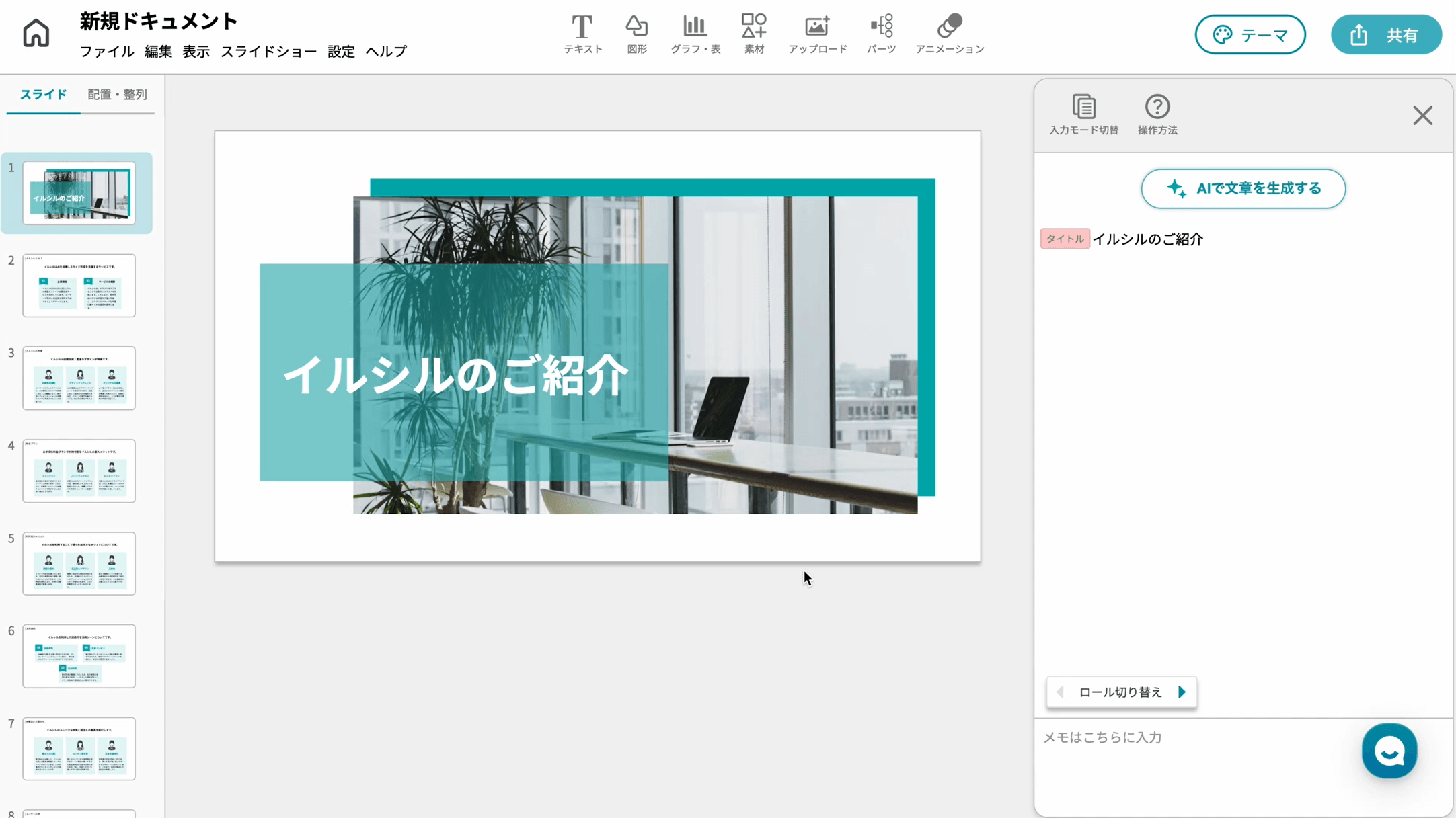Open the ファイル menu
The width and height of the screenshot is (1456, 818).
pos(107,52)
